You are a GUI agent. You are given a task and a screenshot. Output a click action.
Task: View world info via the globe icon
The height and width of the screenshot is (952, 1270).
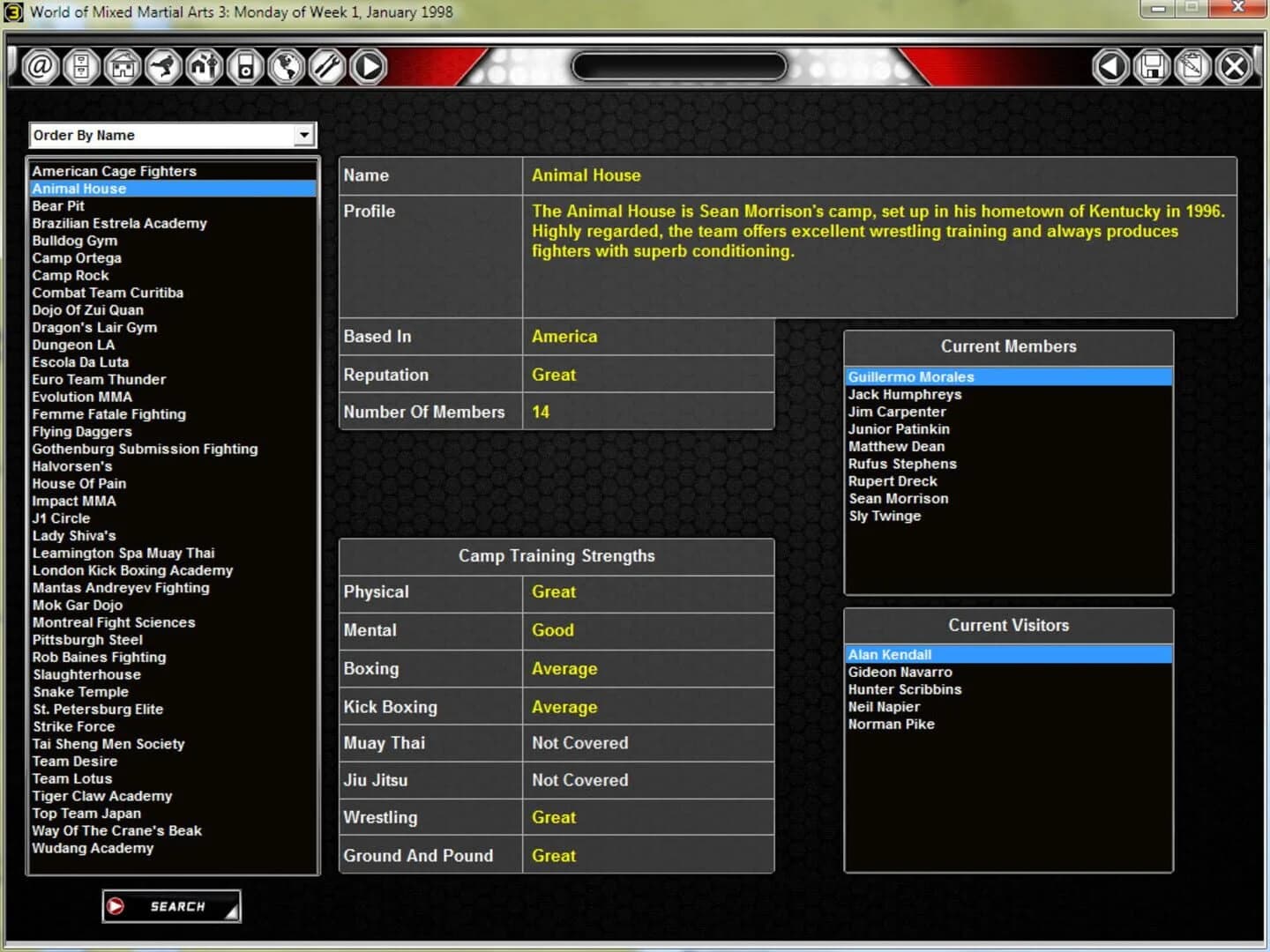tap(287, 66)
